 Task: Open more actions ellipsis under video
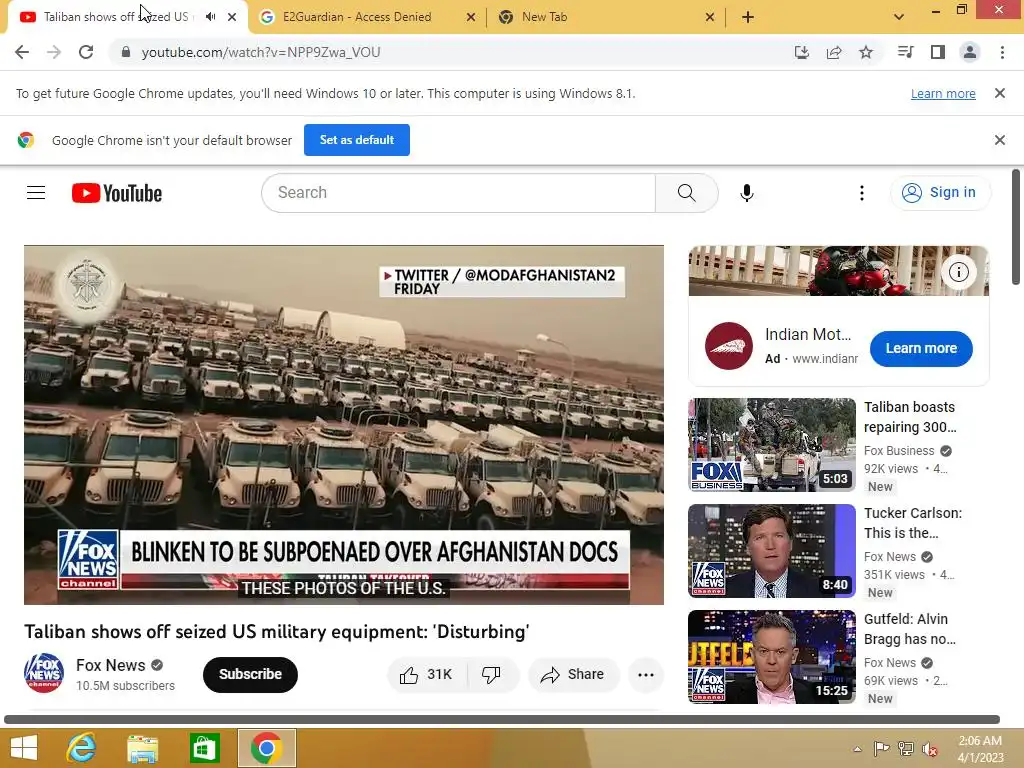coord(645,675)
